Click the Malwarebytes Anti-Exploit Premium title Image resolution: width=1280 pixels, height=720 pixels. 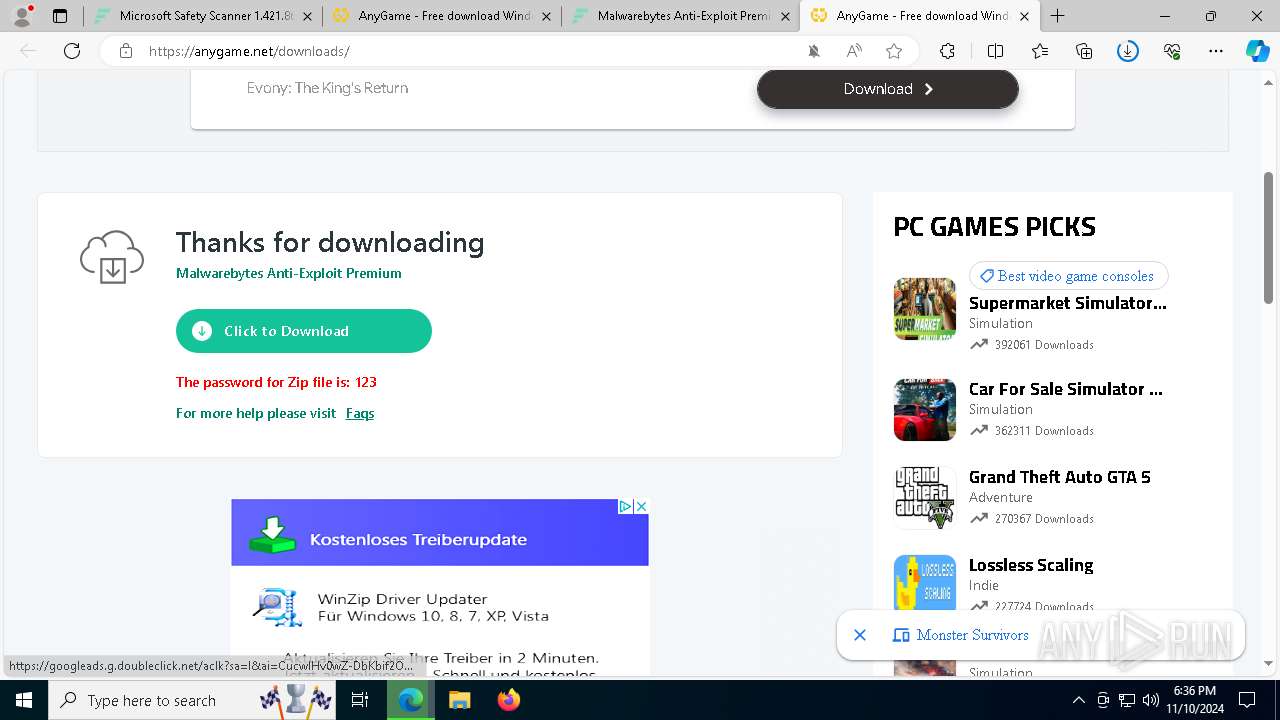tap(289, 273)
